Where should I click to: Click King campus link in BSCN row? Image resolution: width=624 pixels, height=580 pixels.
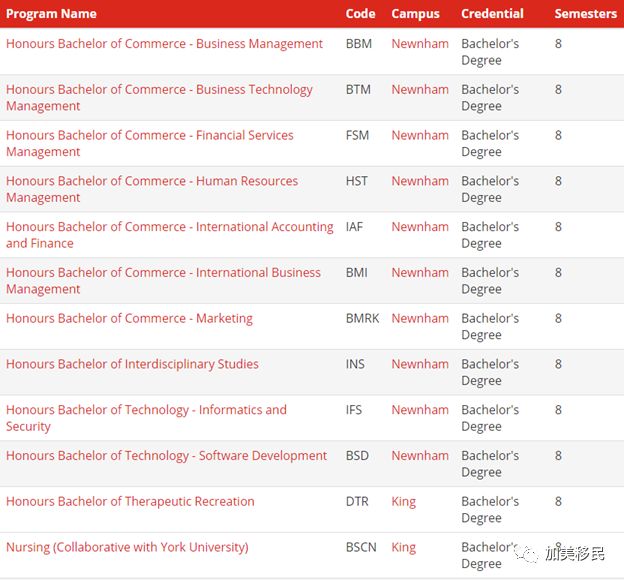pyautogui.click(x=404, y=547)
